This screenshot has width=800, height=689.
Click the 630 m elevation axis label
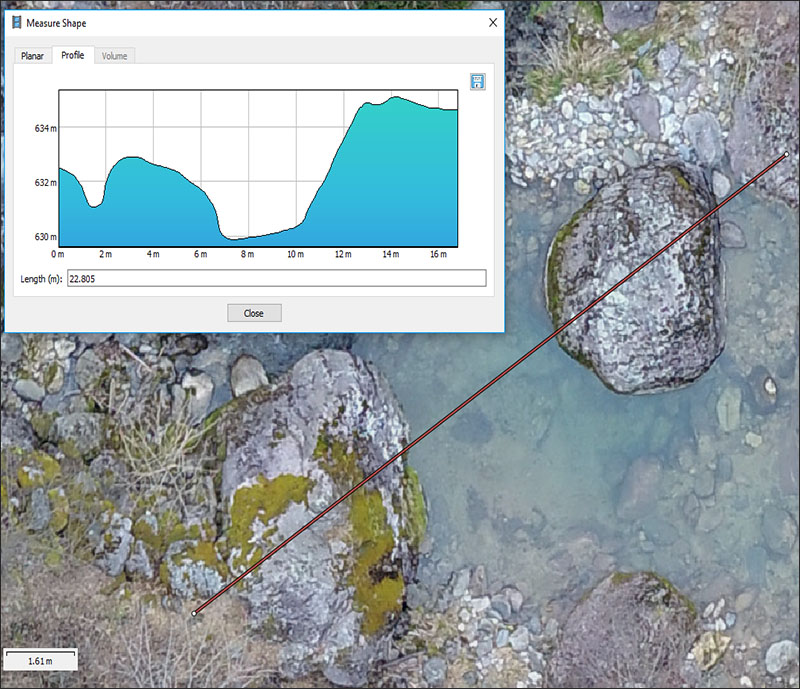click(x=45, y=236)
